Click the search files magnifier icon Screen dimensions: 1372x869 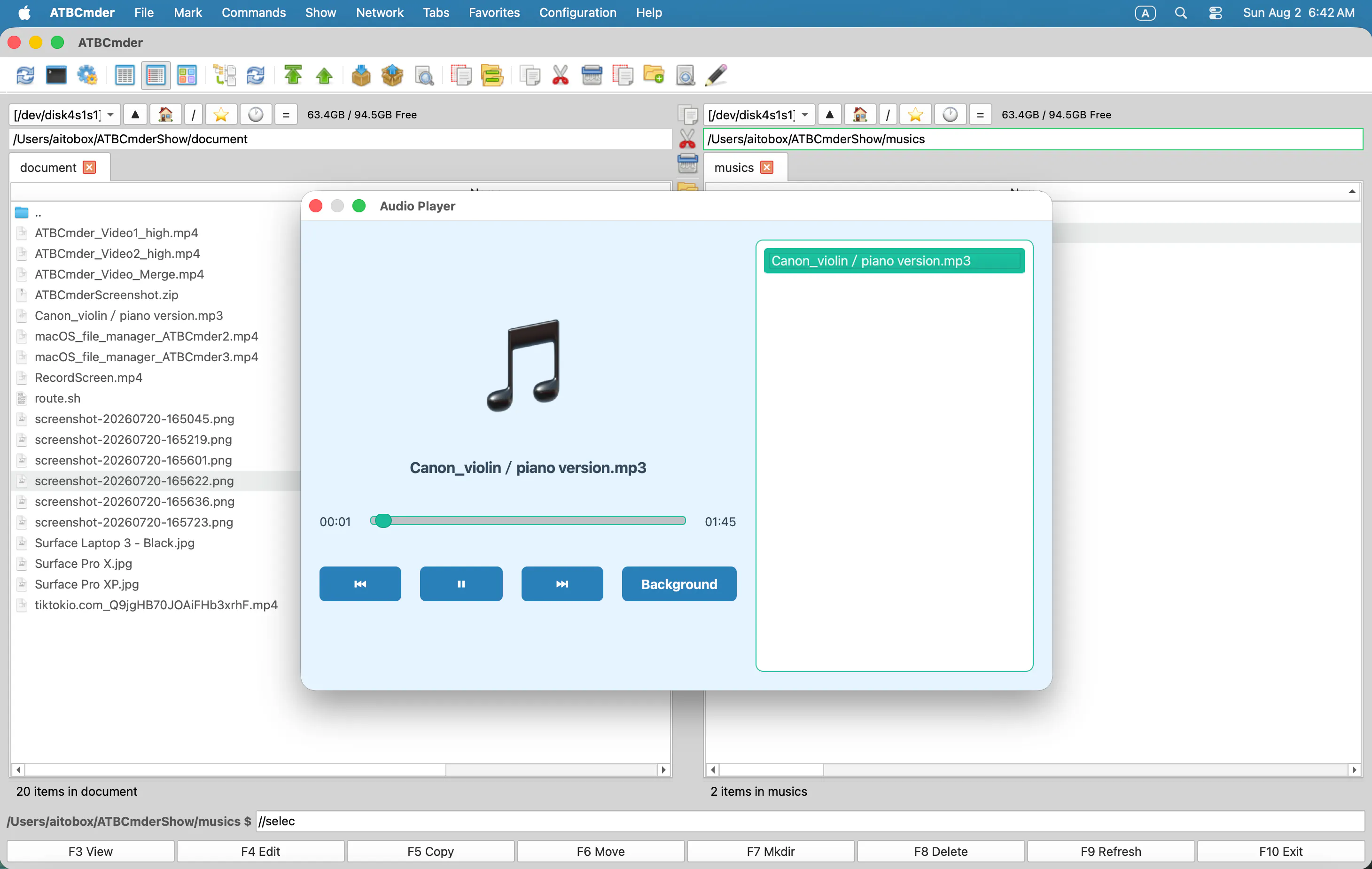(x=424, y=75)
